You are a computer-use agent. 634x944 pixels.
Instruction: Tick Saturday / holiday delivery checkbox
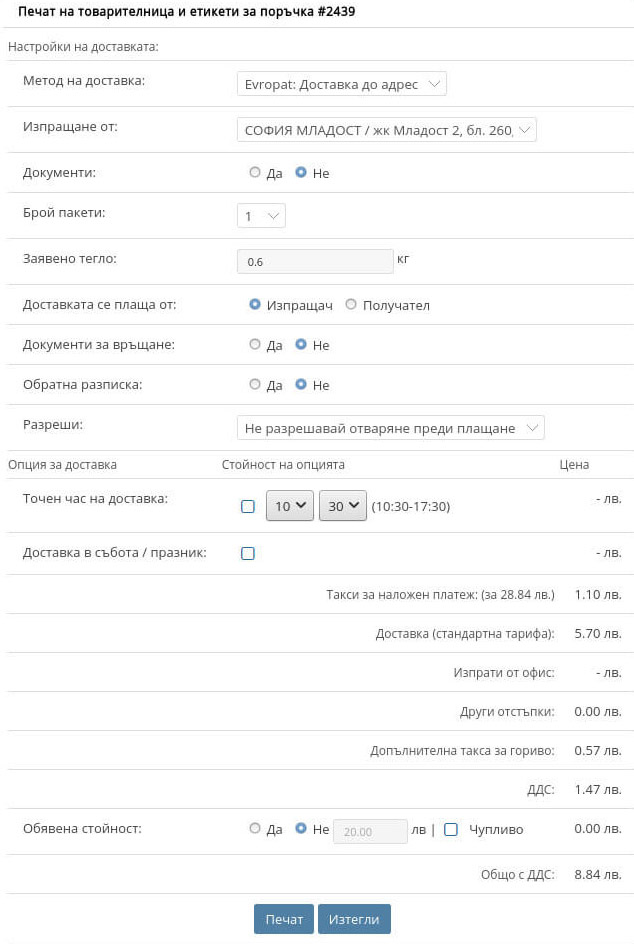click(x=248, y=553)
